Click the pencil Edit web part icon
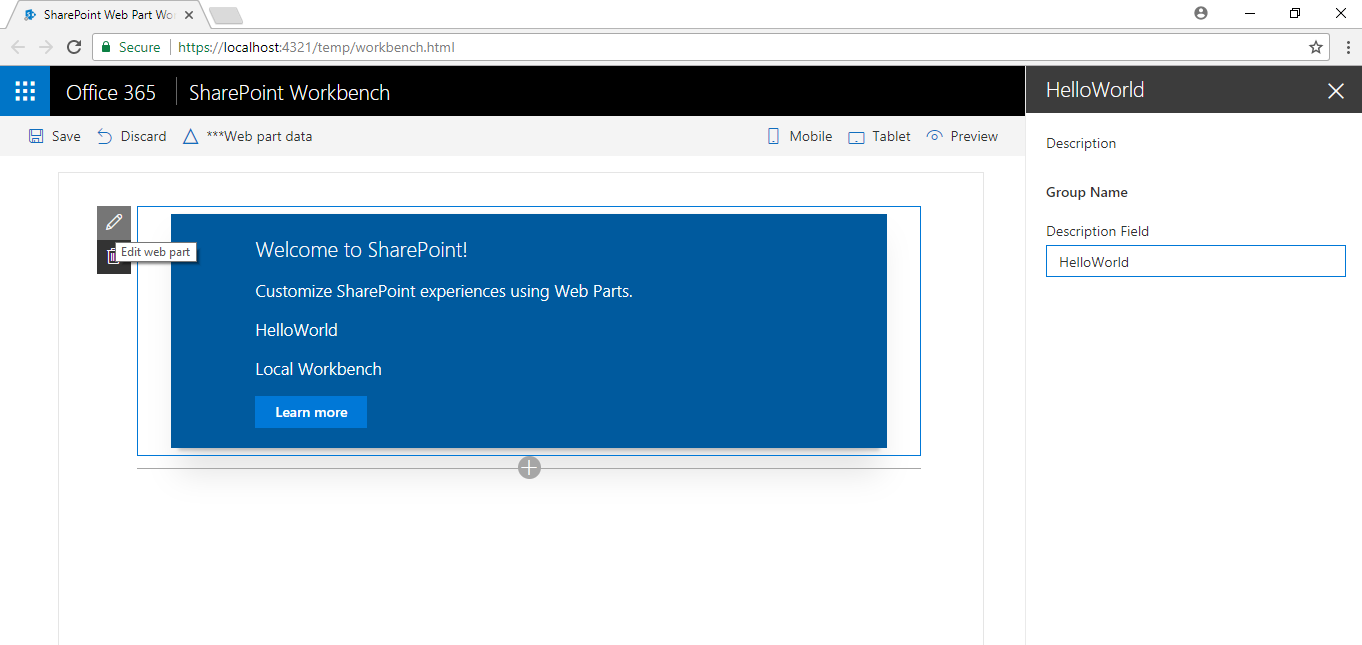 coord(114,222)
